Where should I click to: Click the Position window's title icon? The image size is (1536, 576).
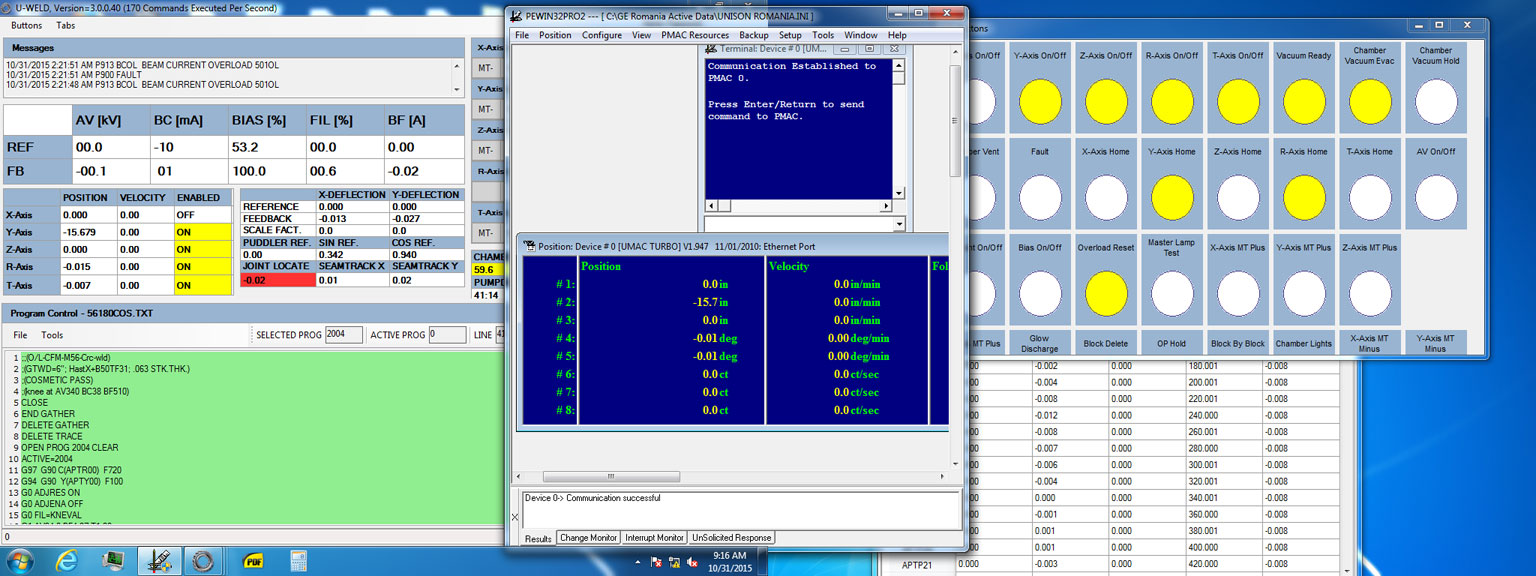tap(529, 245)
